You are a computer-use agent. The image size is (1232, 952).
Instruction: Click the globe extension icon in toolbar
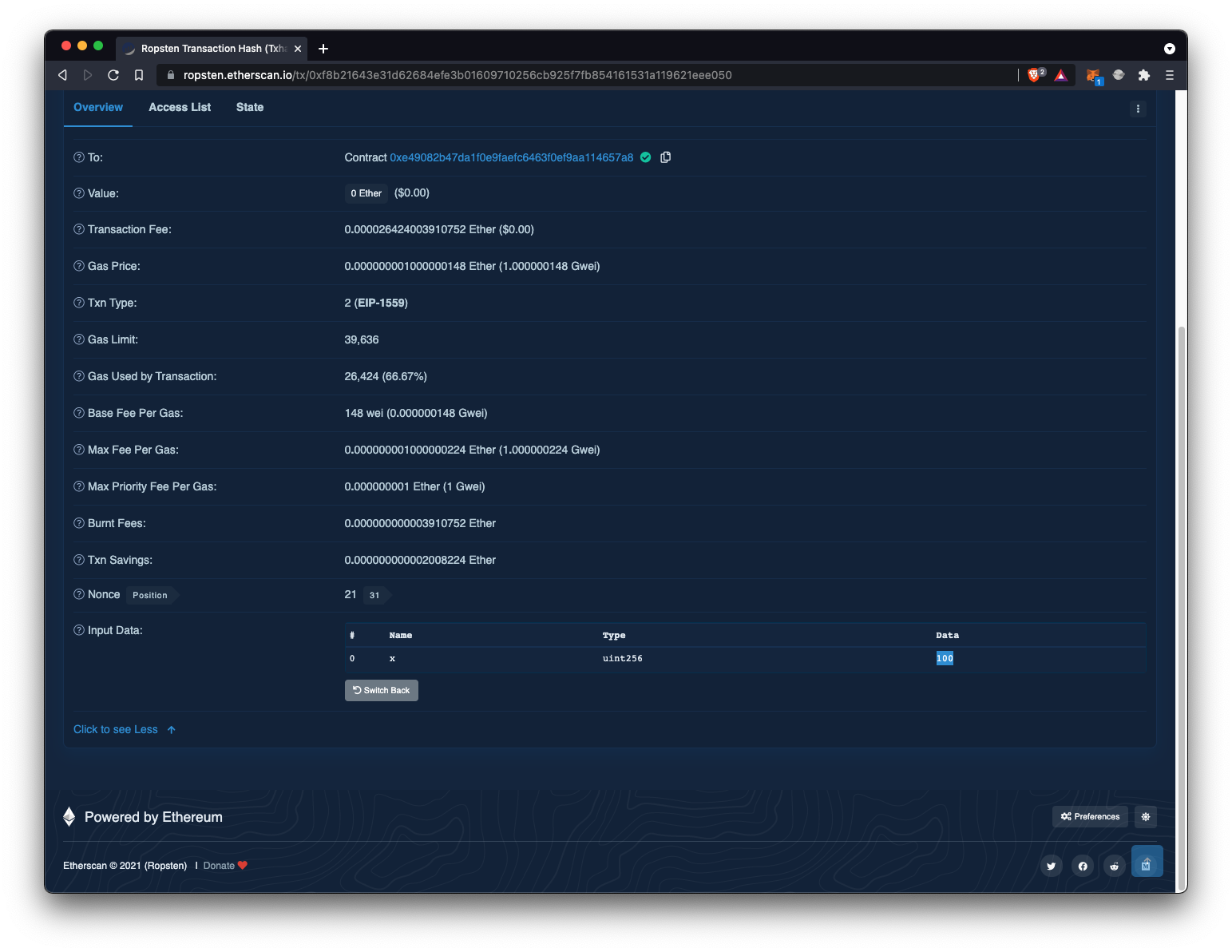pos(1119,75)
